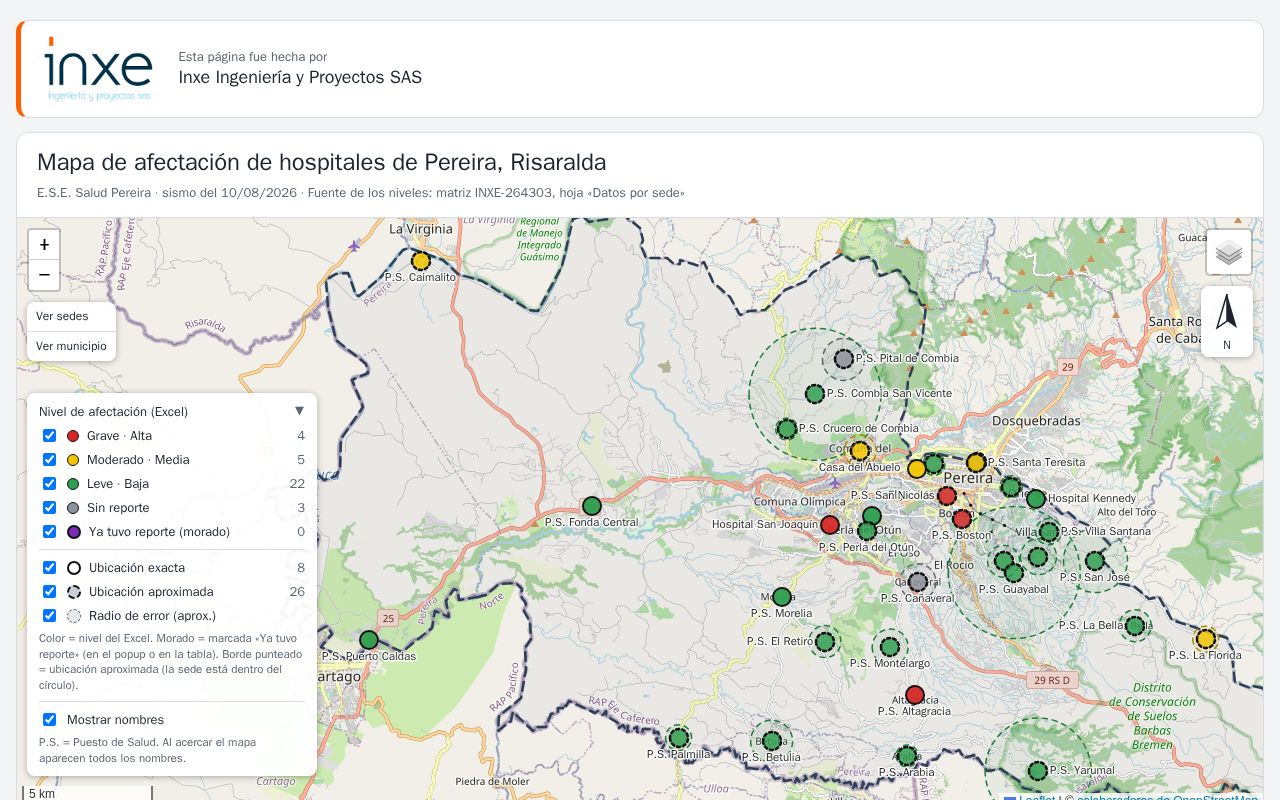The image size is (1280, 800).
Task: Select the P.S. Morelia marker
Action: click(782, 597)
